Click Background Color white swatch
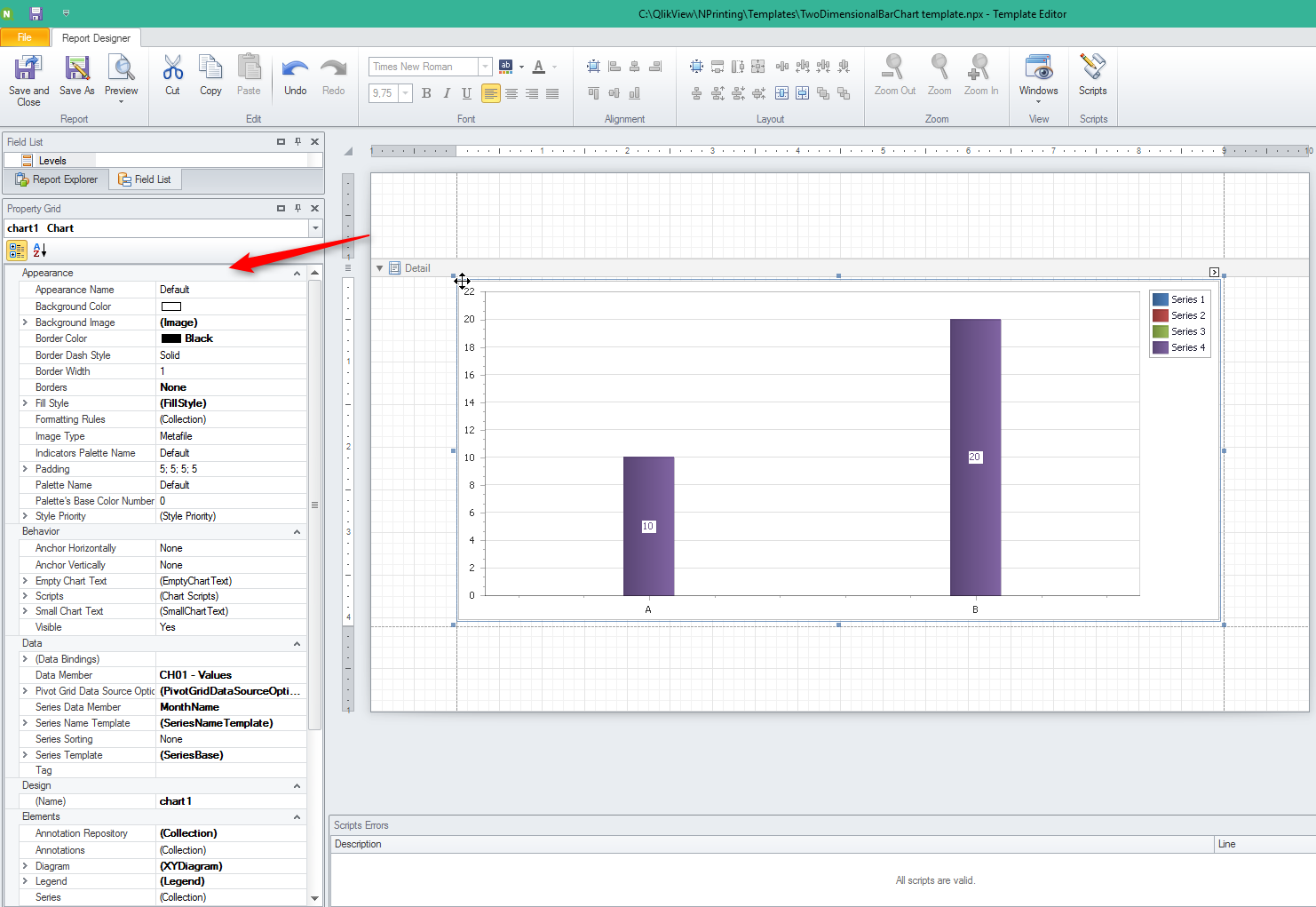Viewport: 1316px width, 907px height. tap(171, 306)
